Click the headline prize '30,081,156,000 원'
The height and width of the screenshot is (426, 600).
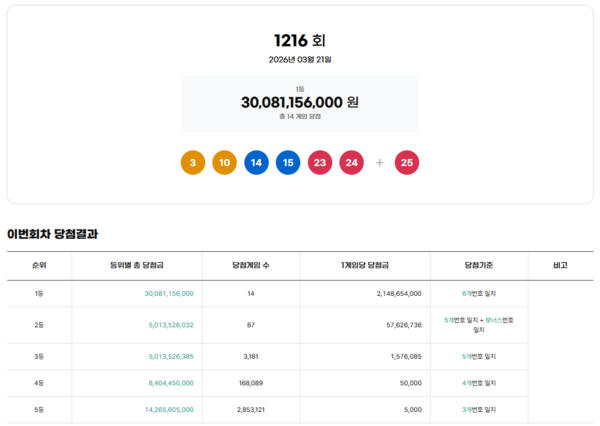[x=300, y=102]
